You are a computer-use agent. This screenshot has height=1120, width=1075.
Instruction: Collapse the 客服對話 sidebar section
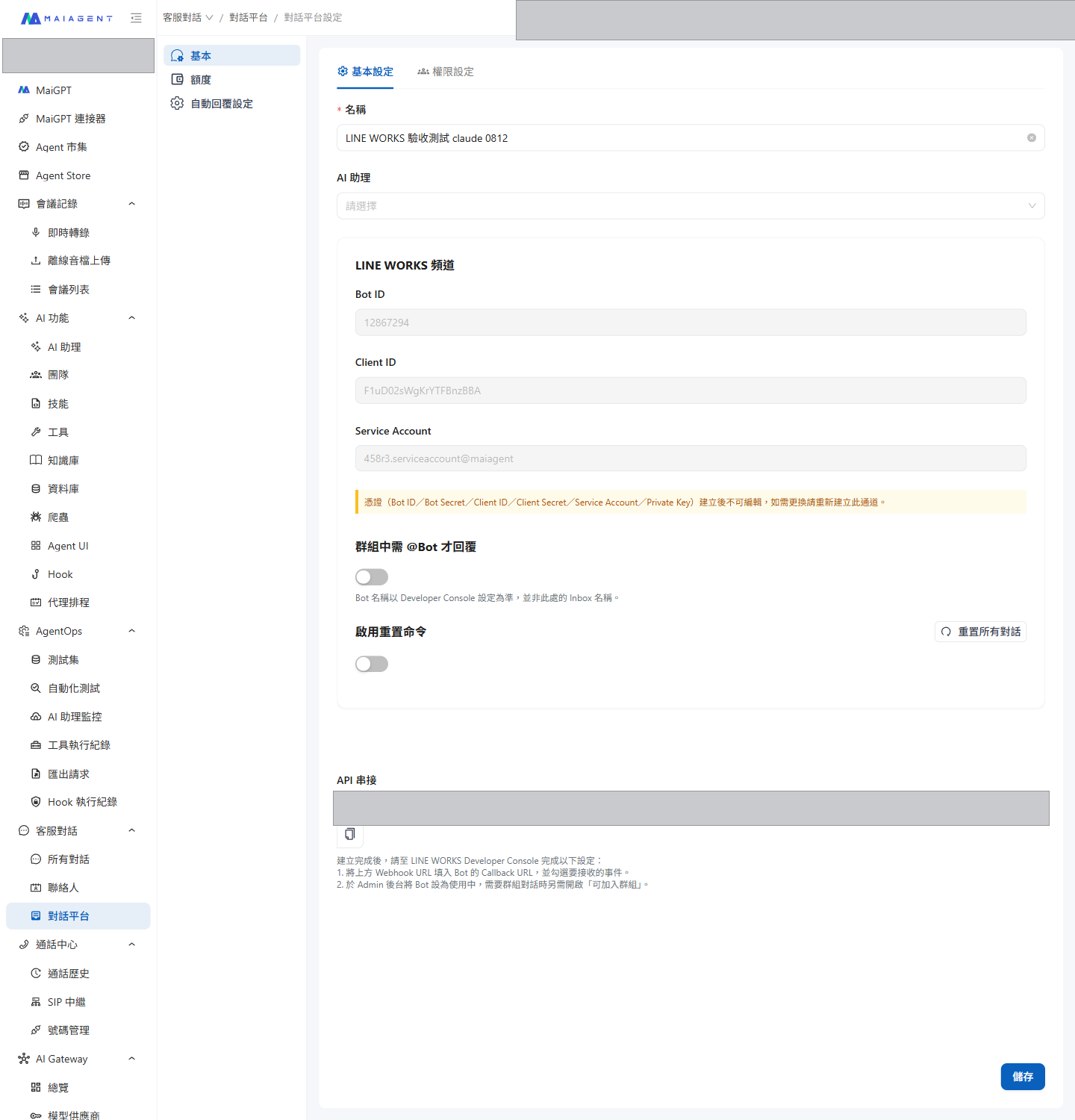132,831
